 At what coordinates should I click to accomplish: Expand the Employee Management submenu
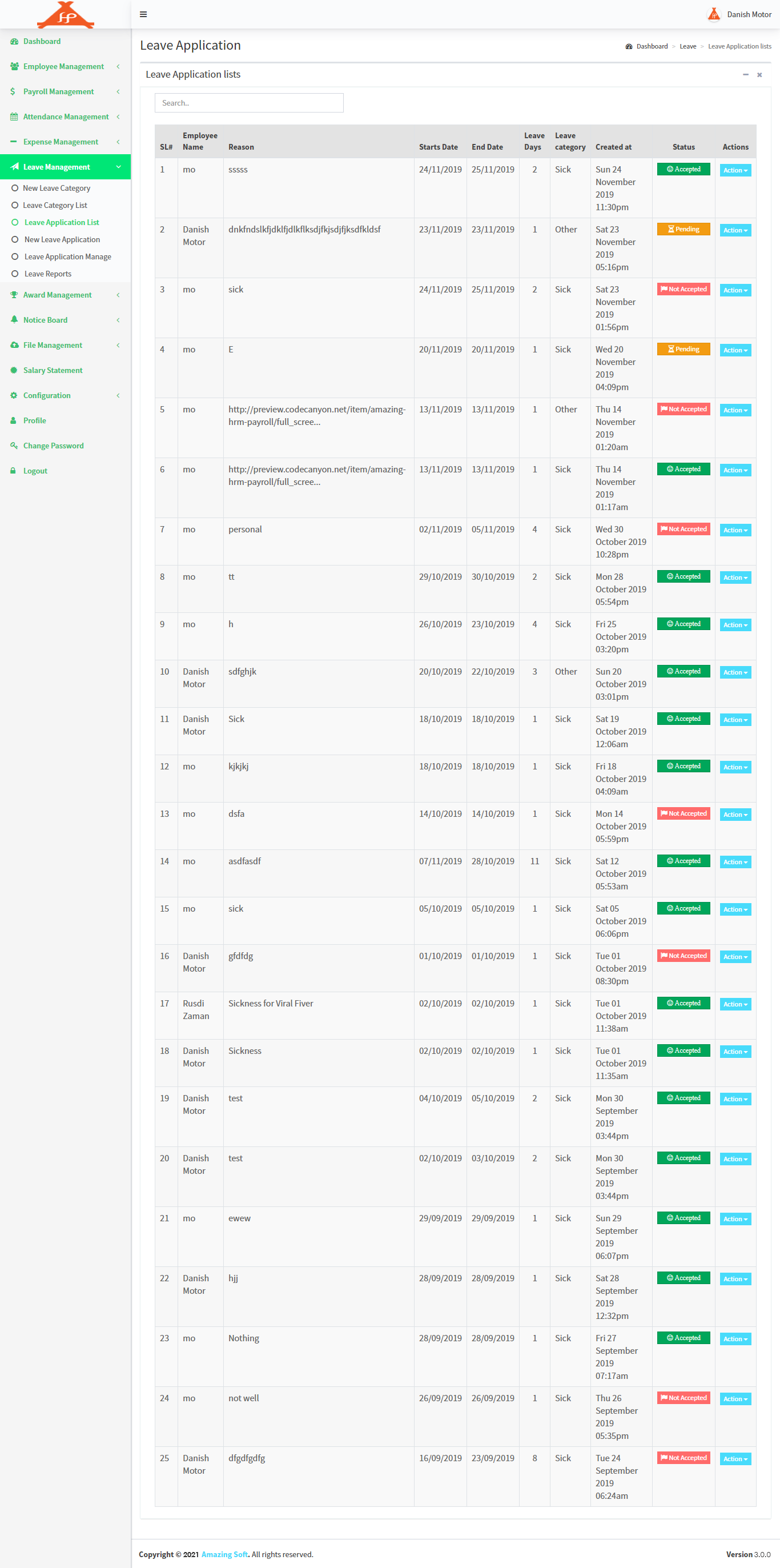click(x=63, y=66)
